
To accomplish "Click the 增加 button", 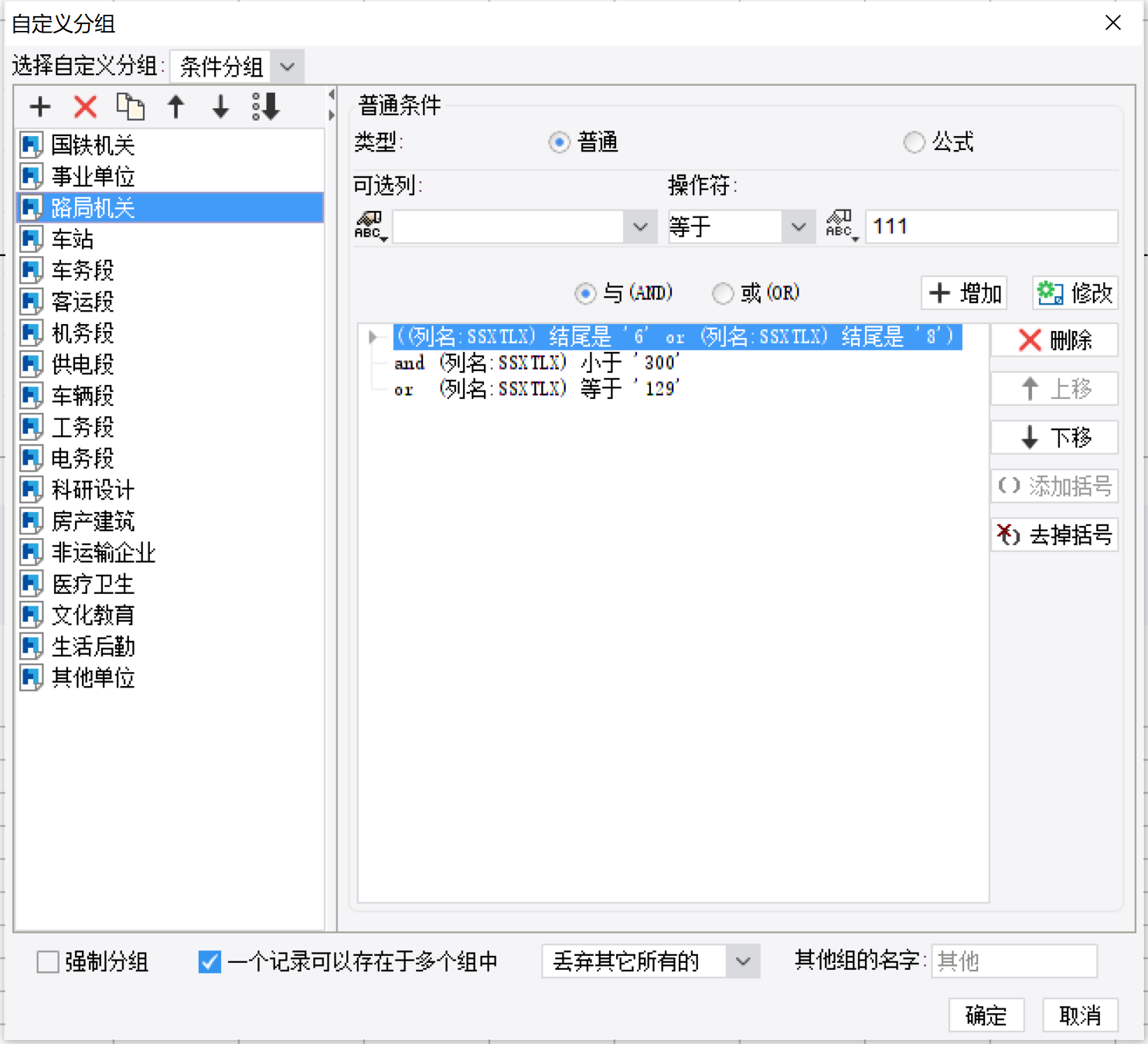I will tap(966, 293).
